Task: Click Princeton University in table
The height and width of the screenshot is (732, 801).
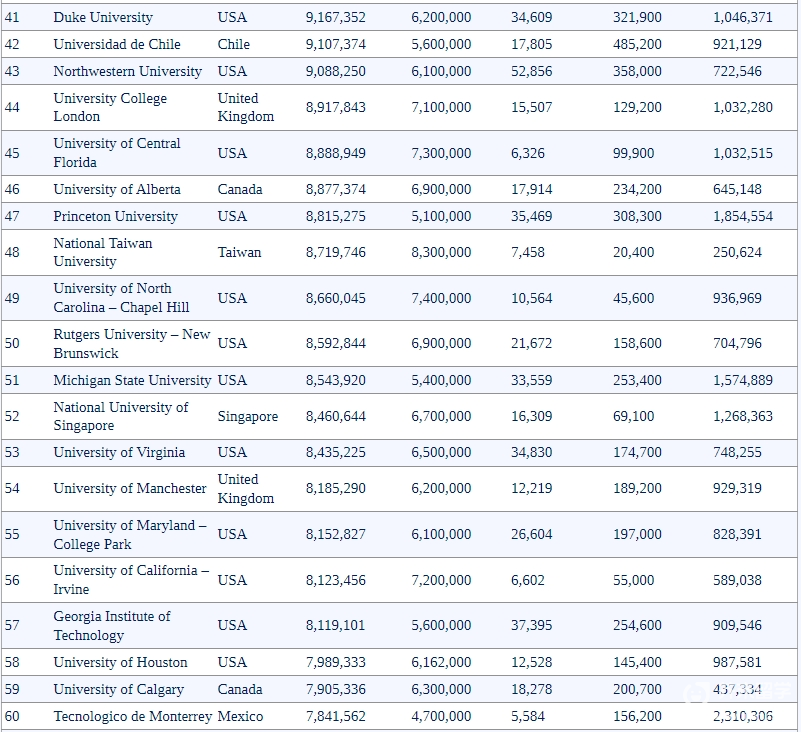Action: tap(115, 216)
